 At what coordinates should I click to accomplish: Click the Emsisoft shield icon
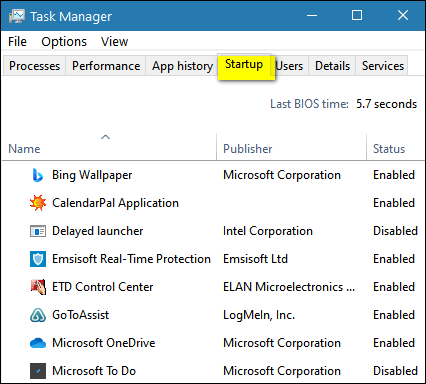38,259
